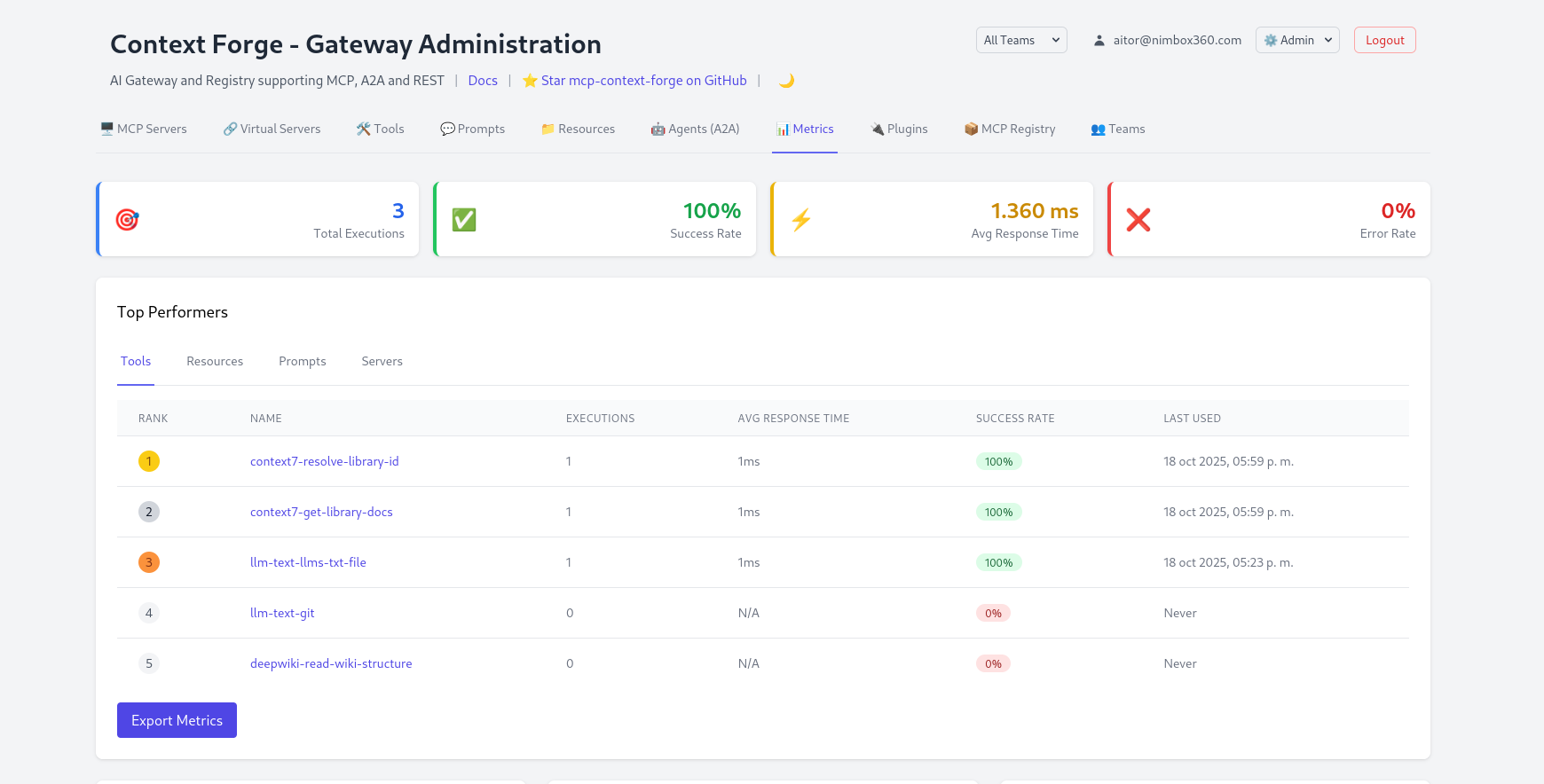Screen dimensions: 1544x784
Task: Click the red X Error Rate icon
Action: pos(1138,220)
